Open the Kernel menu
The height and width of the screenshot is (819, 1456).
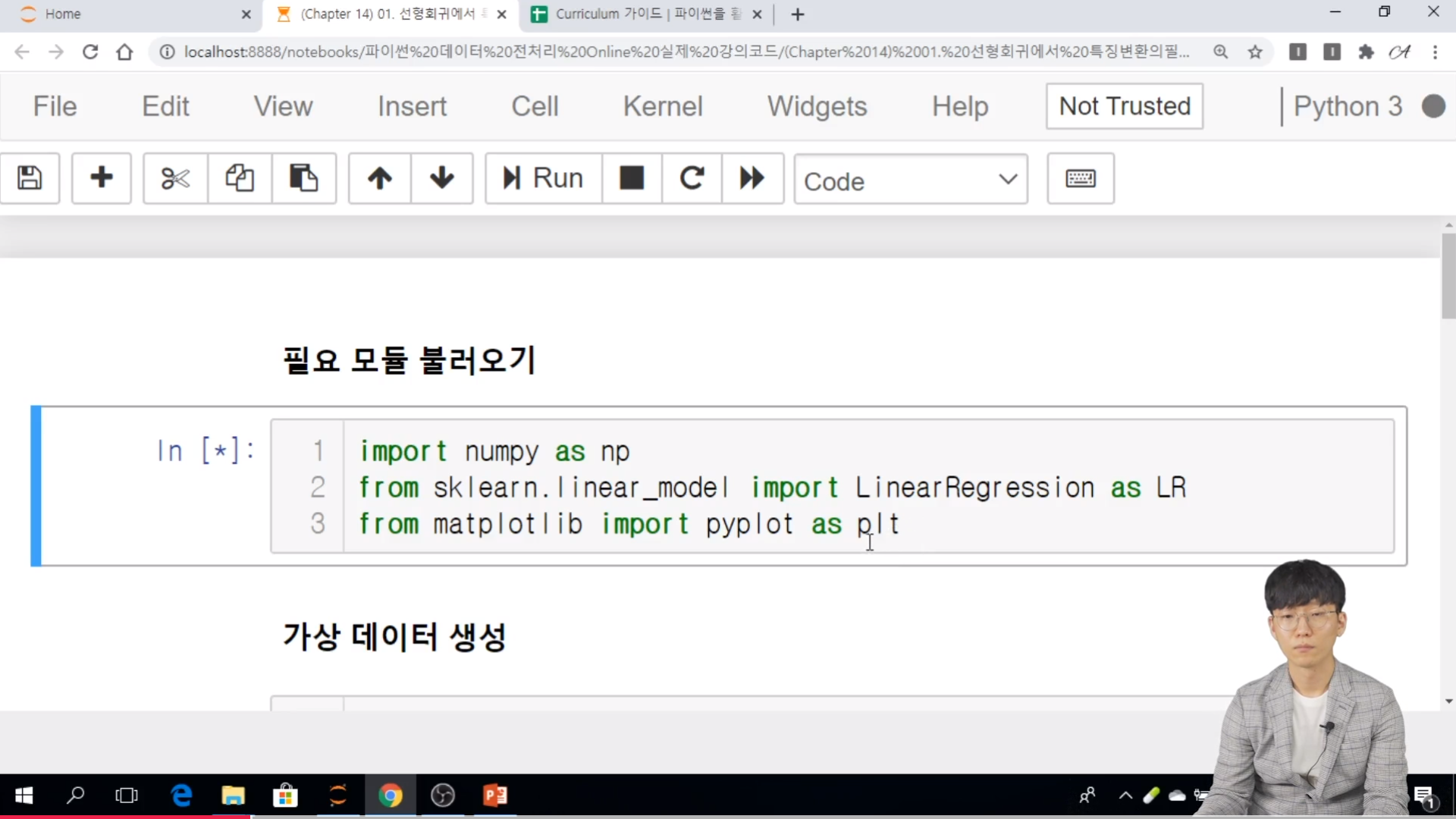tap(663, 106)
